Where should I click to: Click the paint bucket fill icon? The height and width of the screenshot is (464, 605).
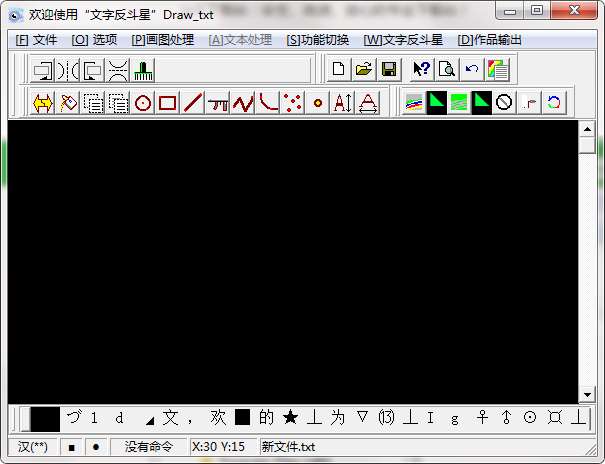(x=68, y=103)
